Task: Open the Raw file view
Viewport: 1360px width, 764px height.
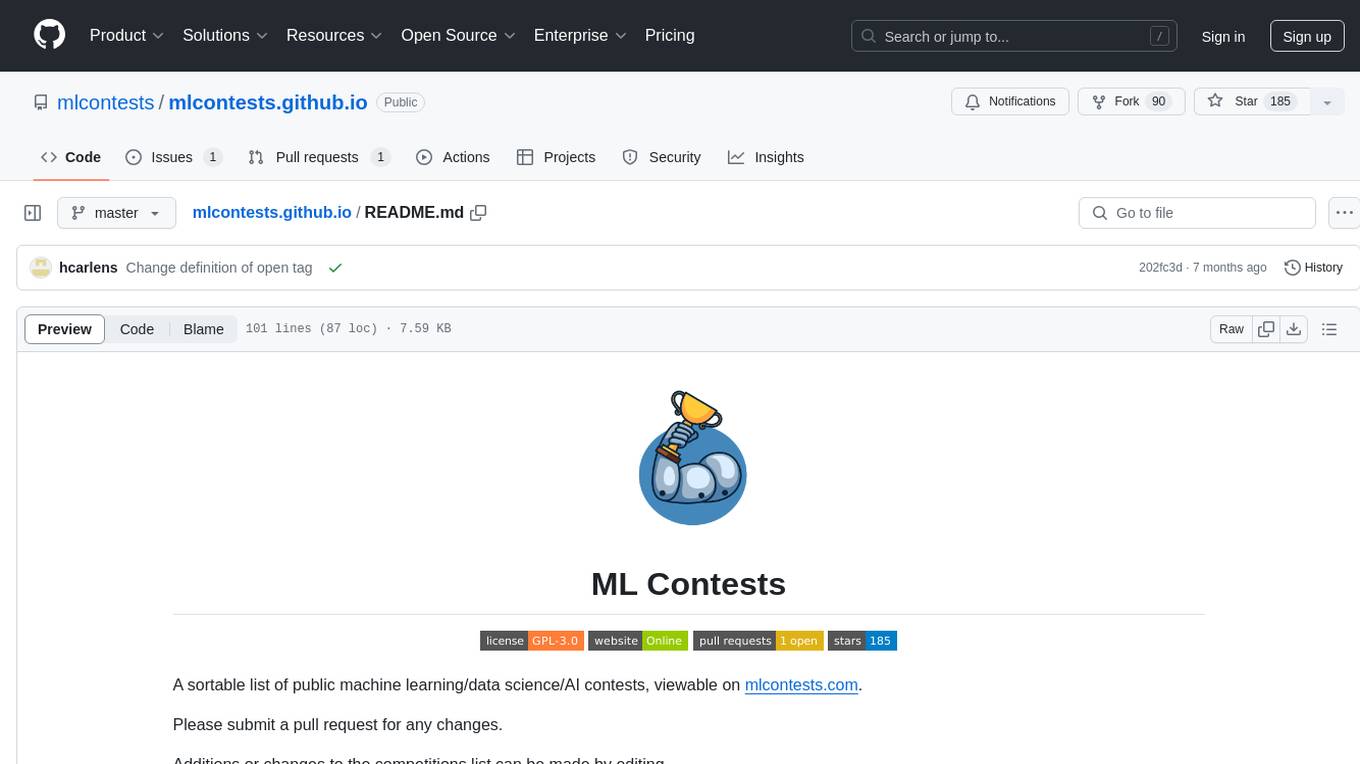Action: pyautogui.click(x=1231, y=329)
